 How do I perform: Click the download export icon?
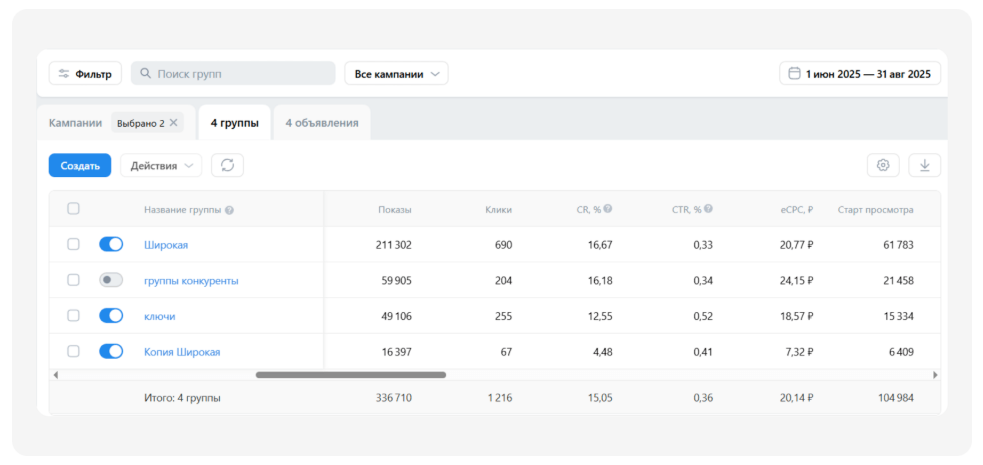(x=924, y=165)
